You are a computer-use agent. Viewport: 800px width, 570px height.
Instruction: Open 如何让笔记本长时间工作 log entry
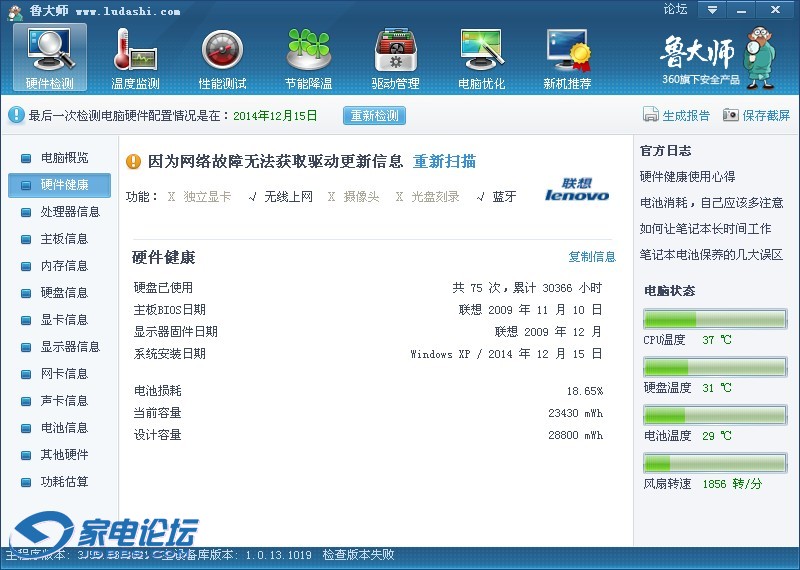(706, 229)
